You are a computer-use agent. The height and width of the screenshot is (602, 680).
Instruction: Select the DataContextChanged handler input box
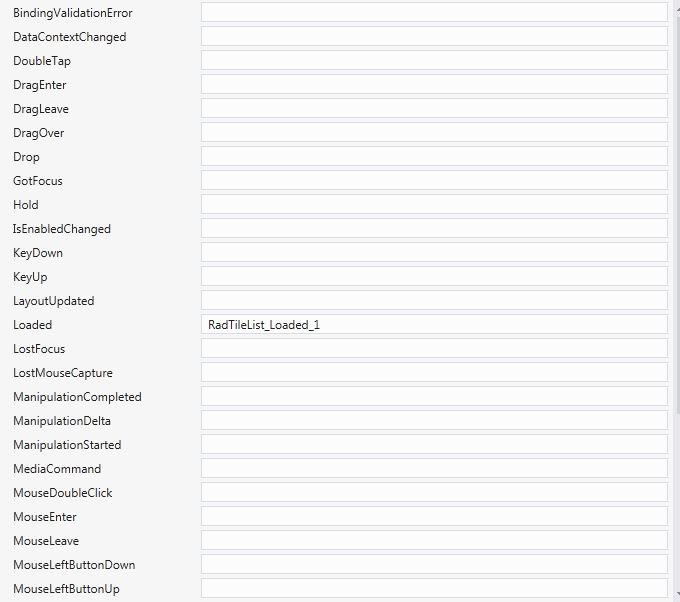[x=434, y=36]
